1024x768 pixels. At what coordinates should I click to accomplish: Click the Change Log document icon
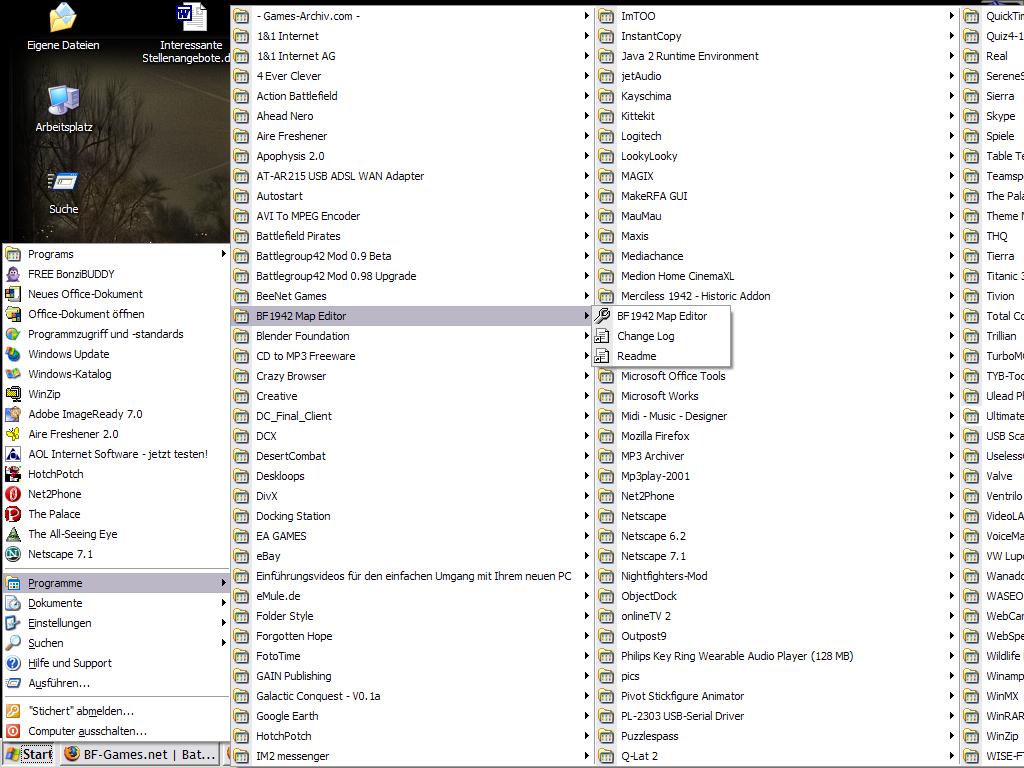click(x=602, y=336)
